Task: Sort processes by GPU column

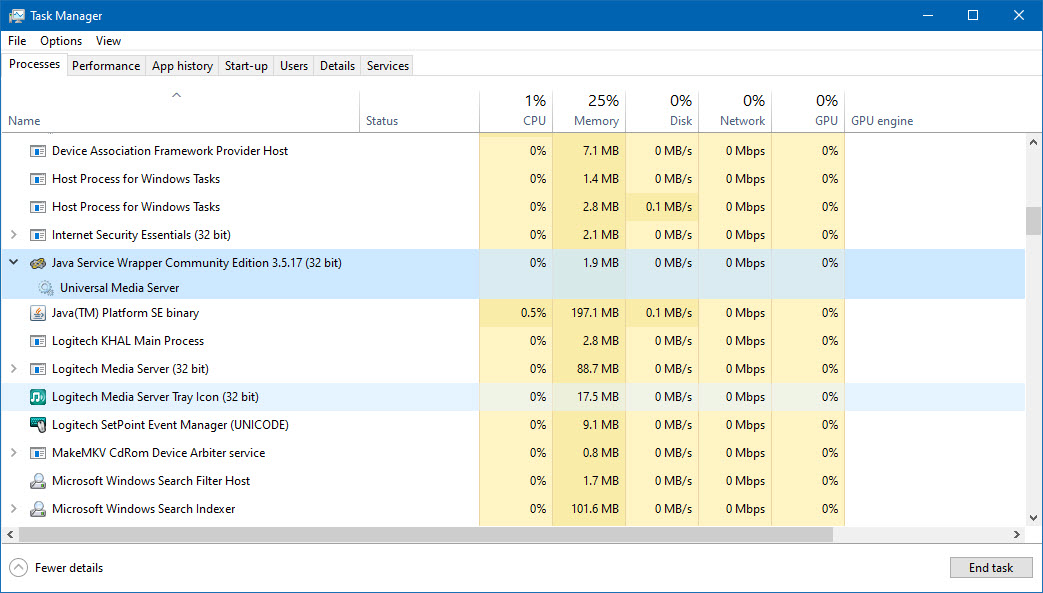Action: [x=809, y=111]
